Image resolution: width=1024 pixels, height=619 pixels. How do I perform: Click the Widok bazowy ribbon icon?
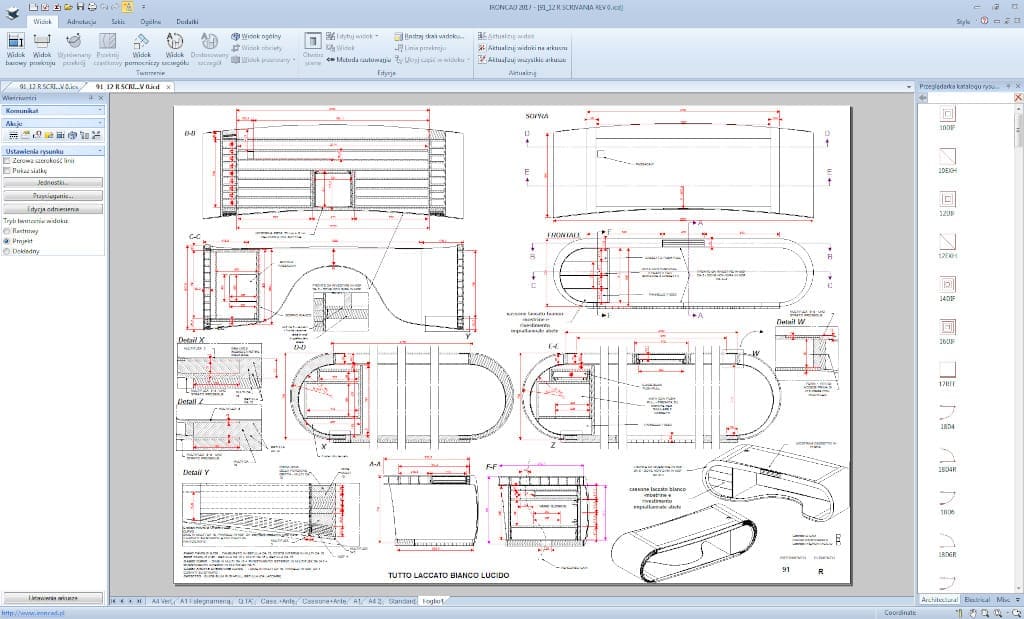16,48
